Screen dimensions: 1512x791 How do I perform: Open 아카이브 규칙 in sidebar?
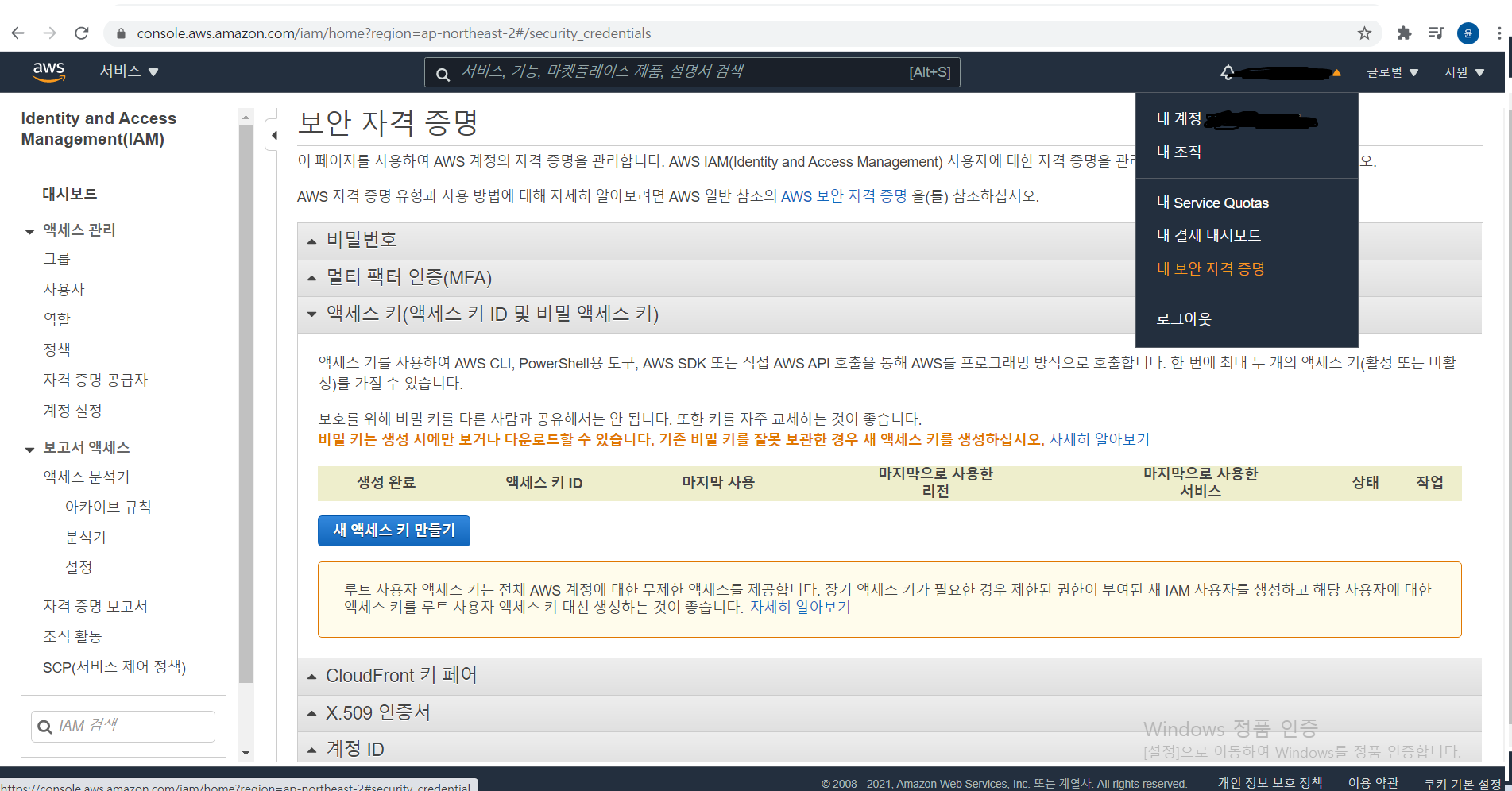tap(108, 507)
